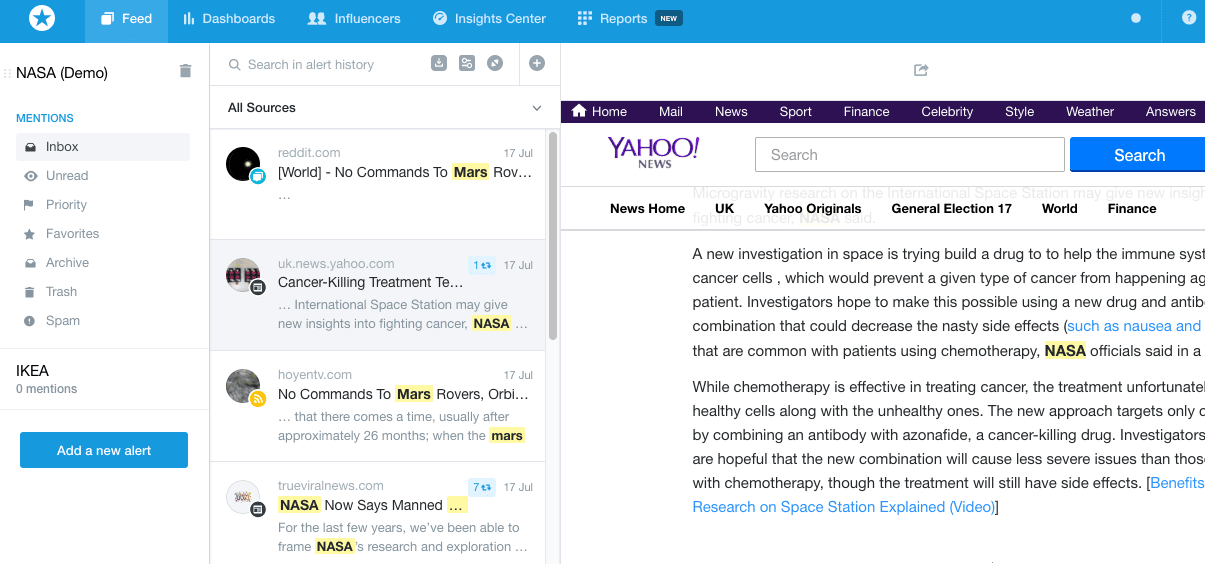The width and height of the screenshot is (1205, 564).
Task: Click Finance in Yahoo purple bar
Action: [867, 112]
